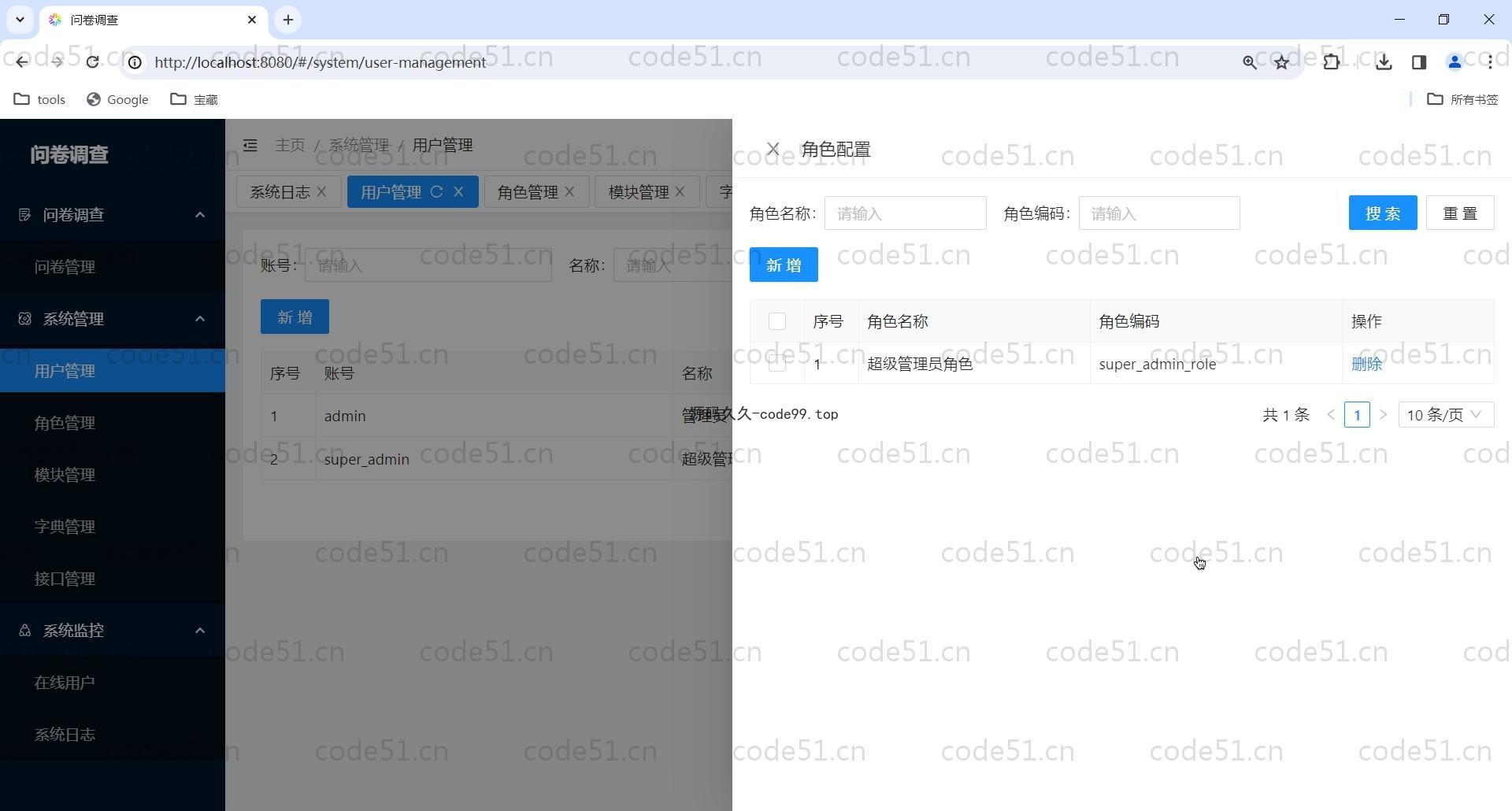
Task: Delete the super_admin_role via 删除 link
Action: tap(1366, 364)
